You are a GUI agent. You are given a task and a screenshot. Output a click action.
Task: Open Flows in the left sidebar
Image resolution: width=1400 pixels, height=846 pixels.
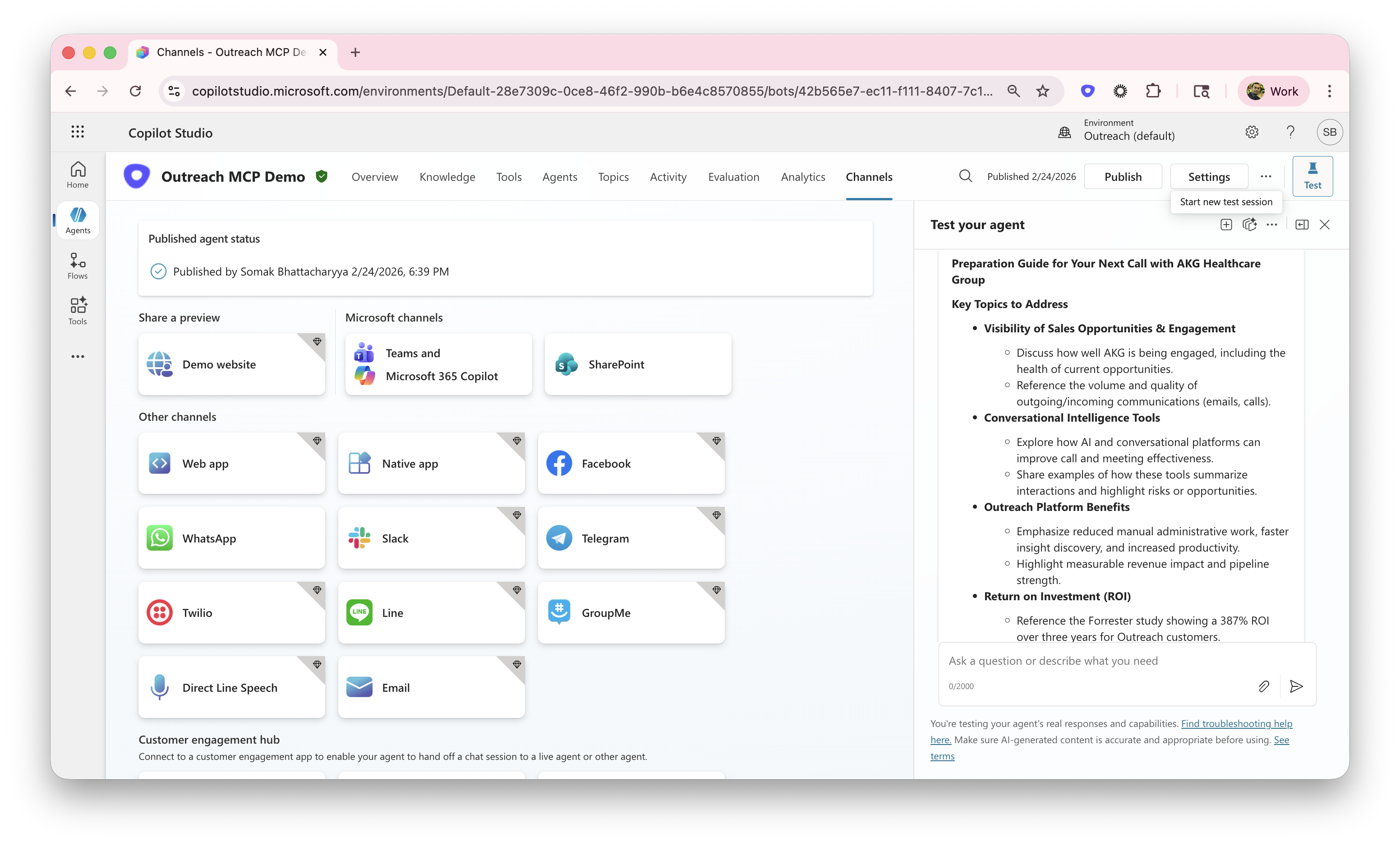click(x=78, y=266)
